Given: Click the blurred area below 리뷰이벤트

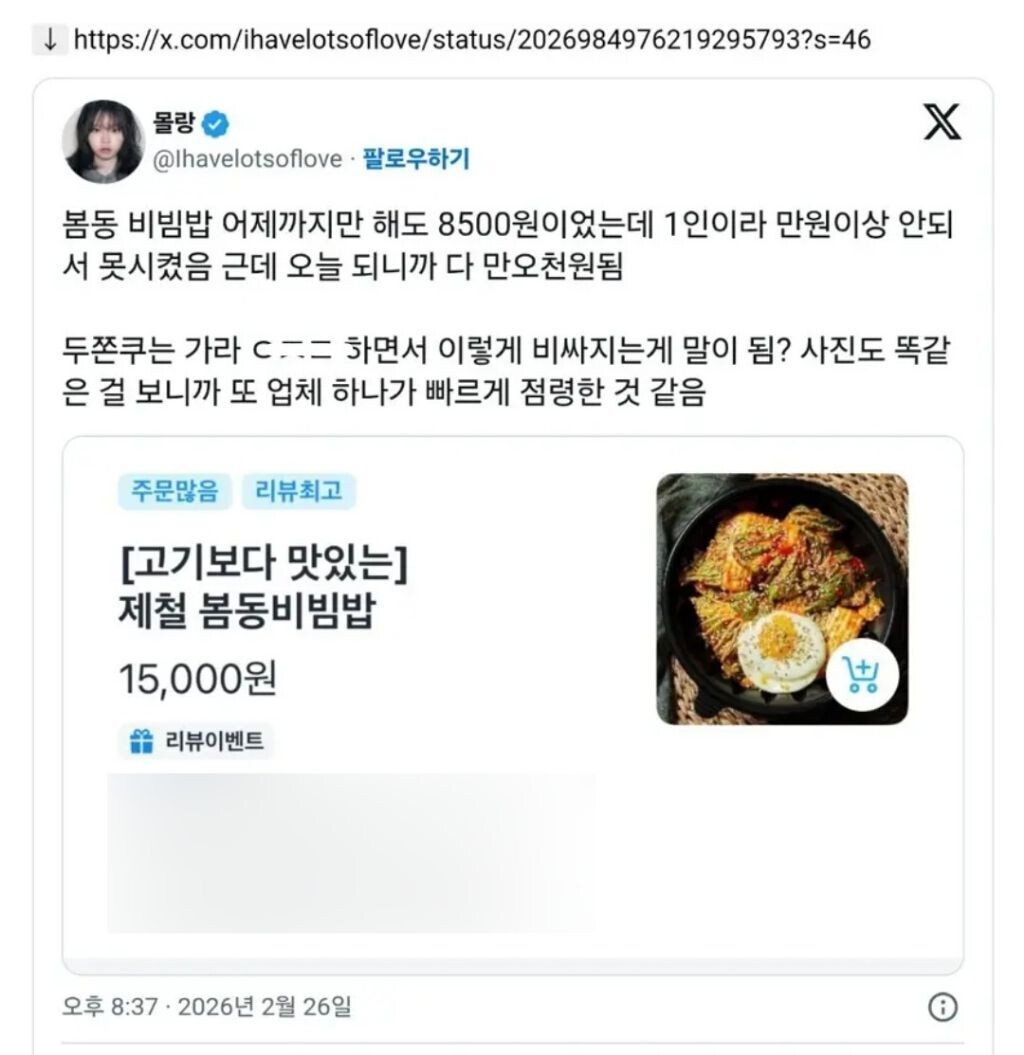Looking at the screenshot, I should (351, 853).
